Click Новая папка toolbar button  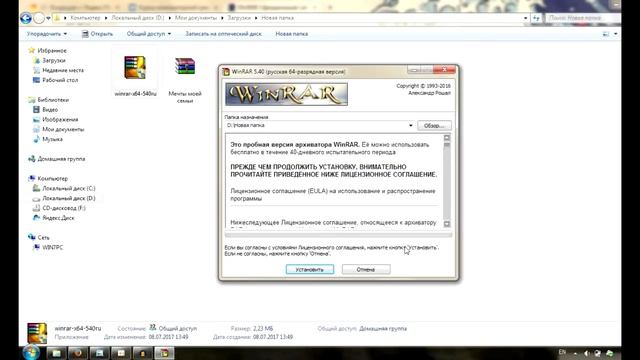tap(291, 34)
